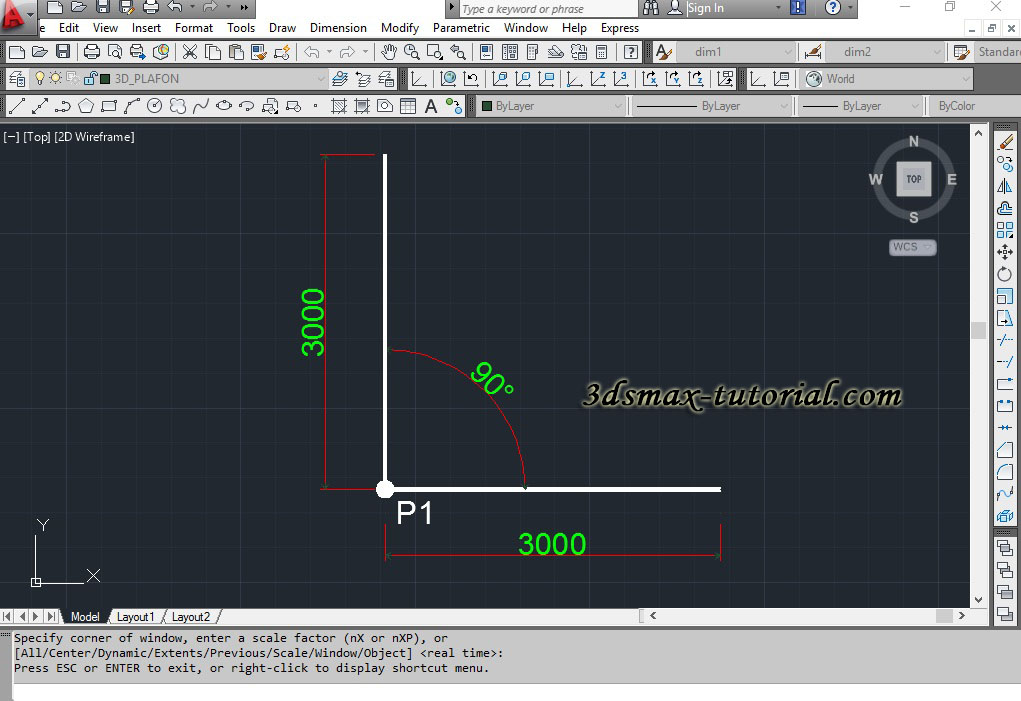Expand the undo history arrow
Viewport: 1021px width, 701px height.
click(x=192, y=7)
